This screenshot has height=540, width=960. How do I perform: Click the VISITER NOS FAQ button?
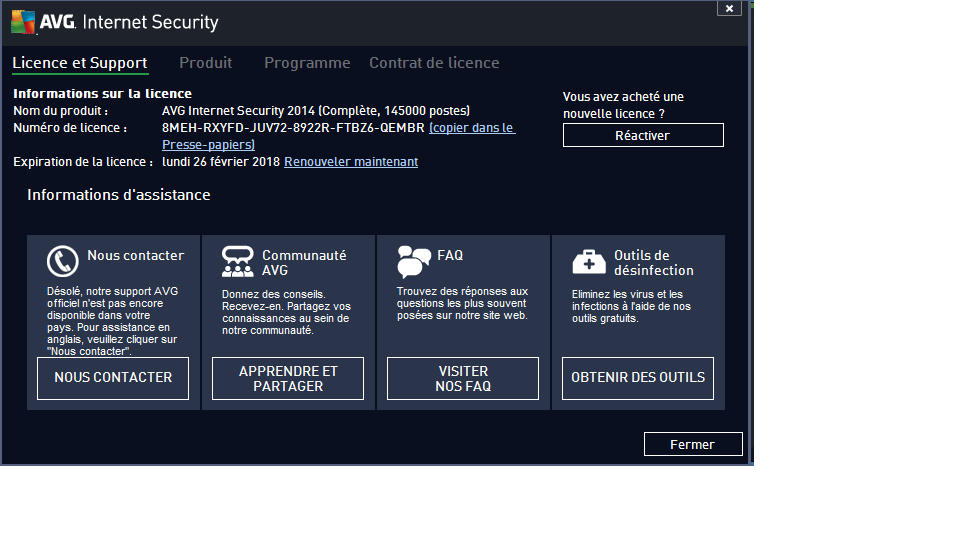pos(463,378)
